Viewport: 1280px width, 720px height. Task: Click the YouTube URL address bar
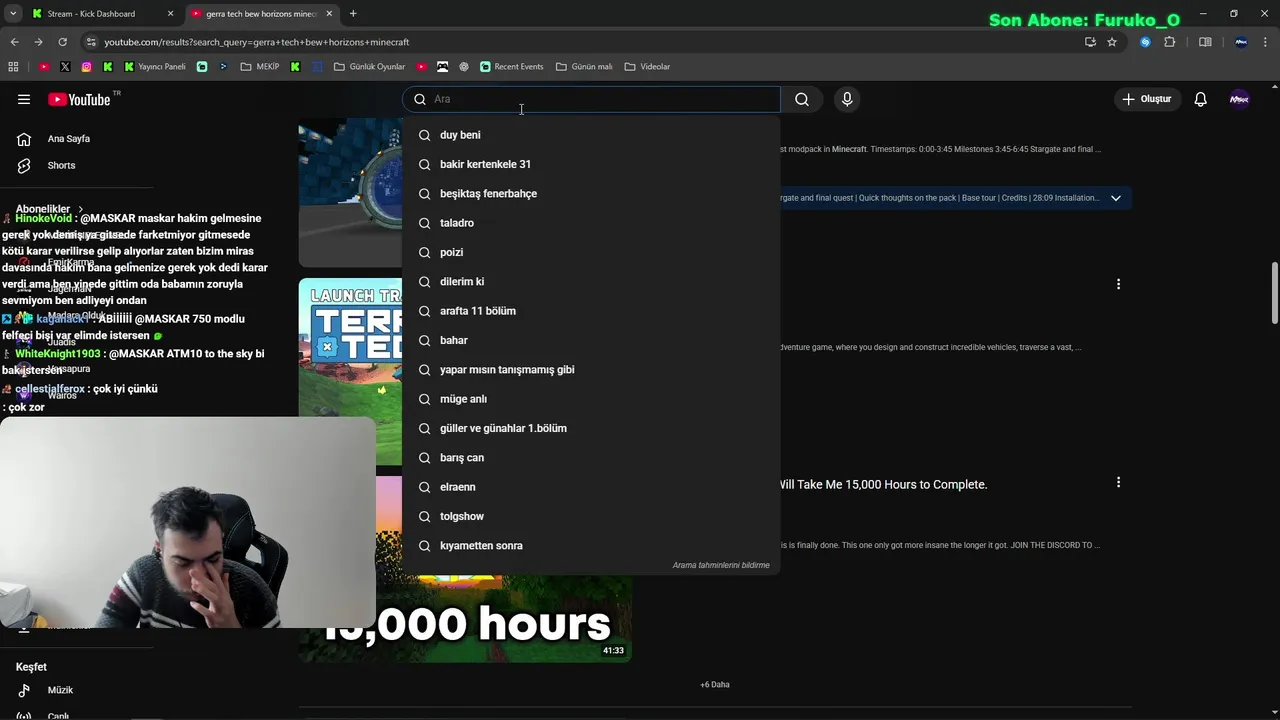click(x=590, y=42)
